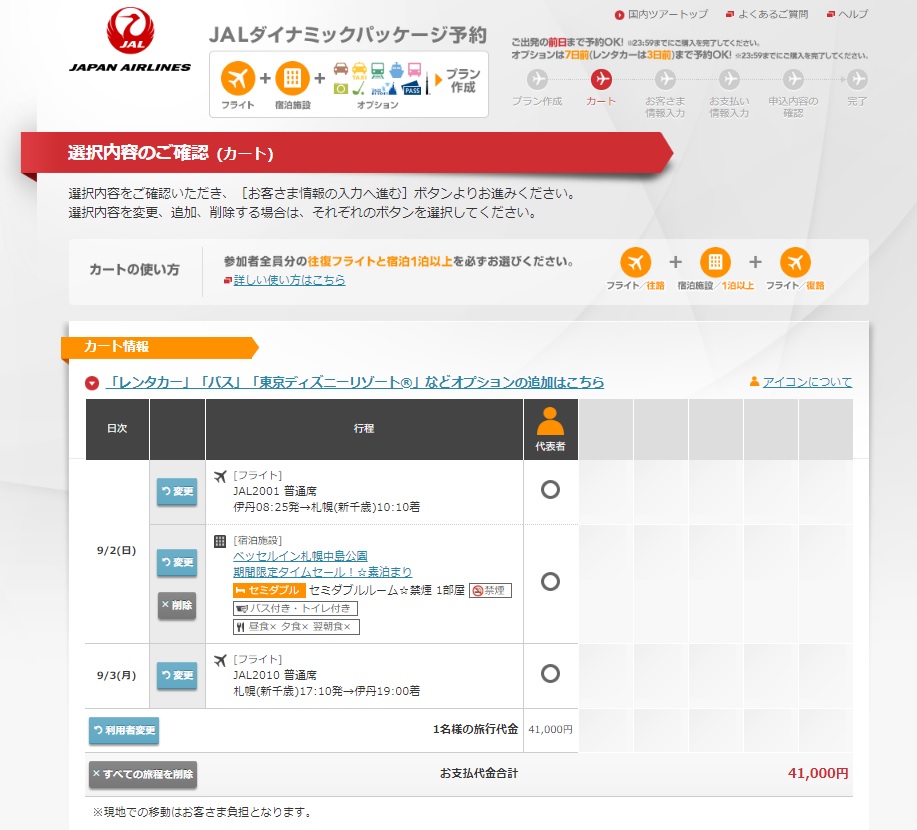Click the プラン作成 step plane icon

537,79
